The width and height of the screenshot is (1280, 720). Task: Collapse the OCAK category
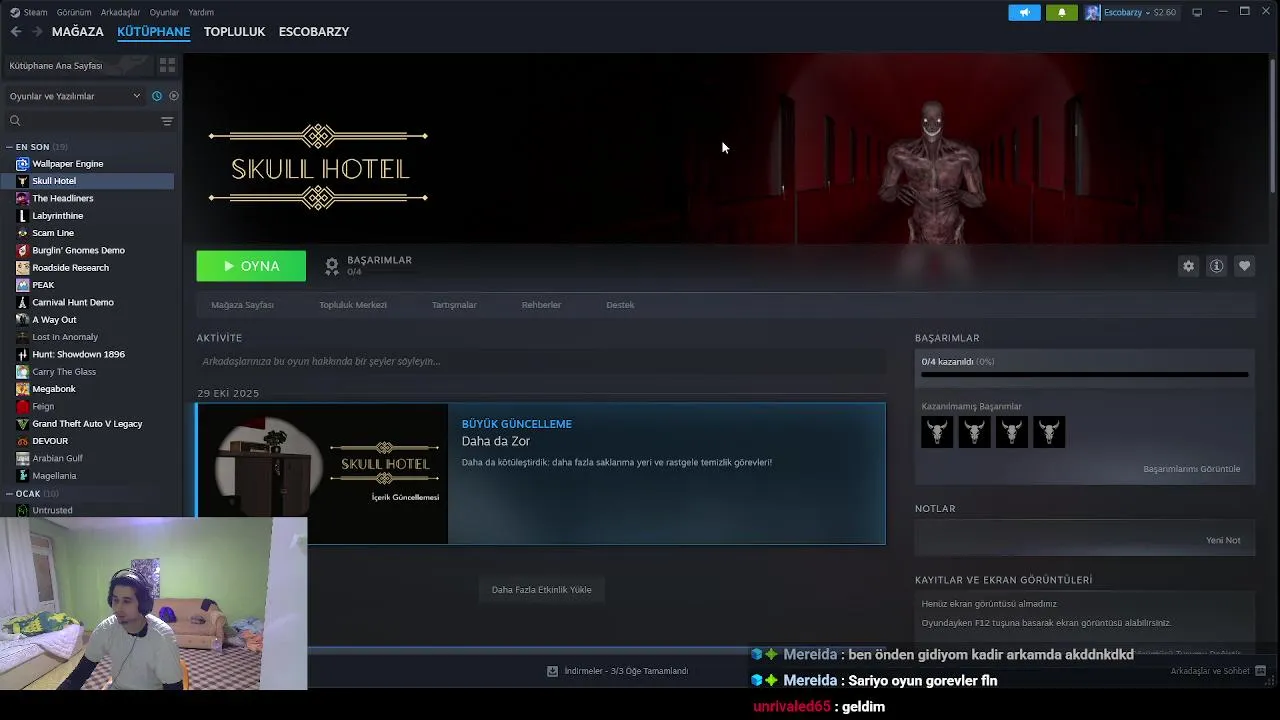pos(10,494)
